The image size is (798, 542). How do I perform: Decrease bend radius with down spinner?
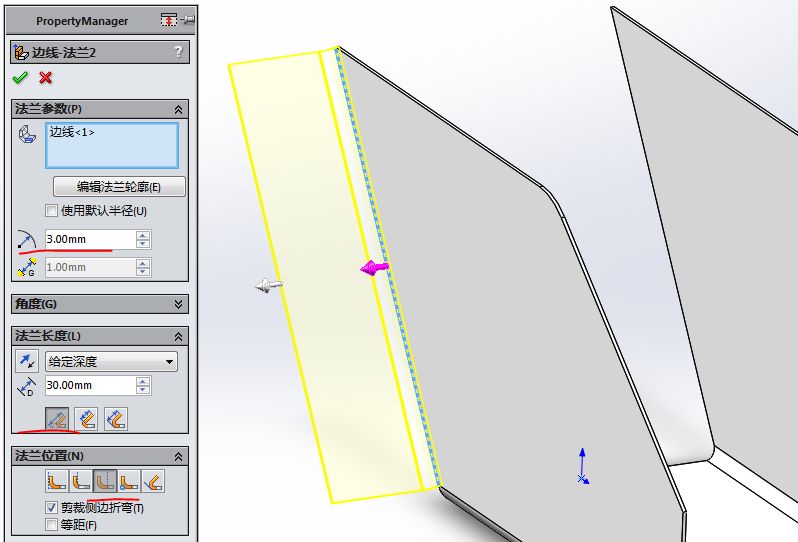(x=143, y=244)
